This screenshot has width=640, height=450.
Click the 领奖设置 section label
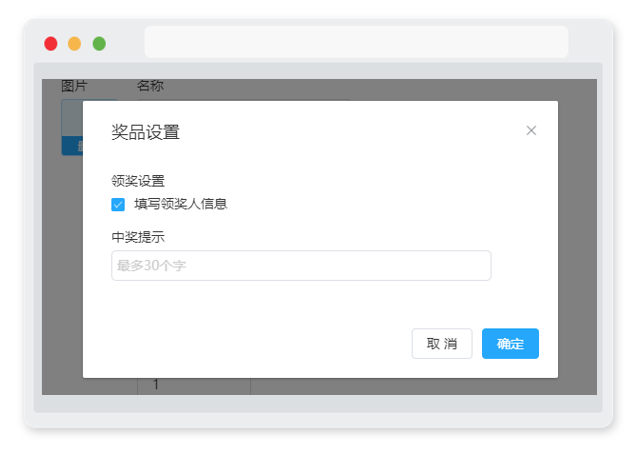click(x=138, y=181)
